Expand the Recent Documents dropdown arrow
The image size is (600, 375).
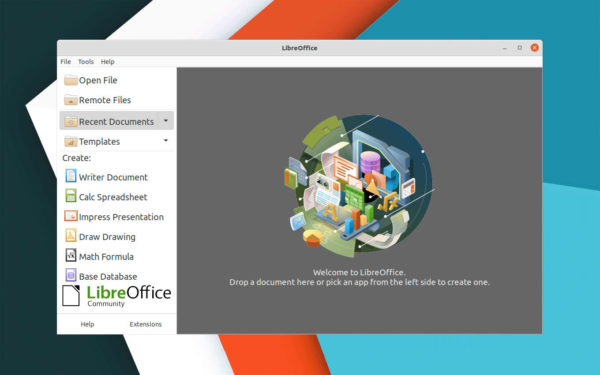(166, 121)
